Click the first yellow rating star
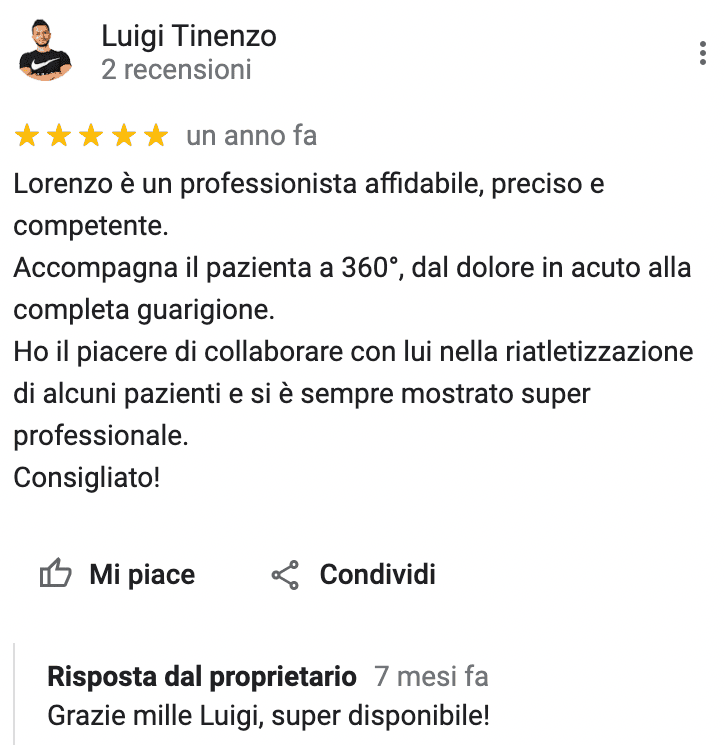The height and width of the screenshot is (745, 725). click(27, 135)
